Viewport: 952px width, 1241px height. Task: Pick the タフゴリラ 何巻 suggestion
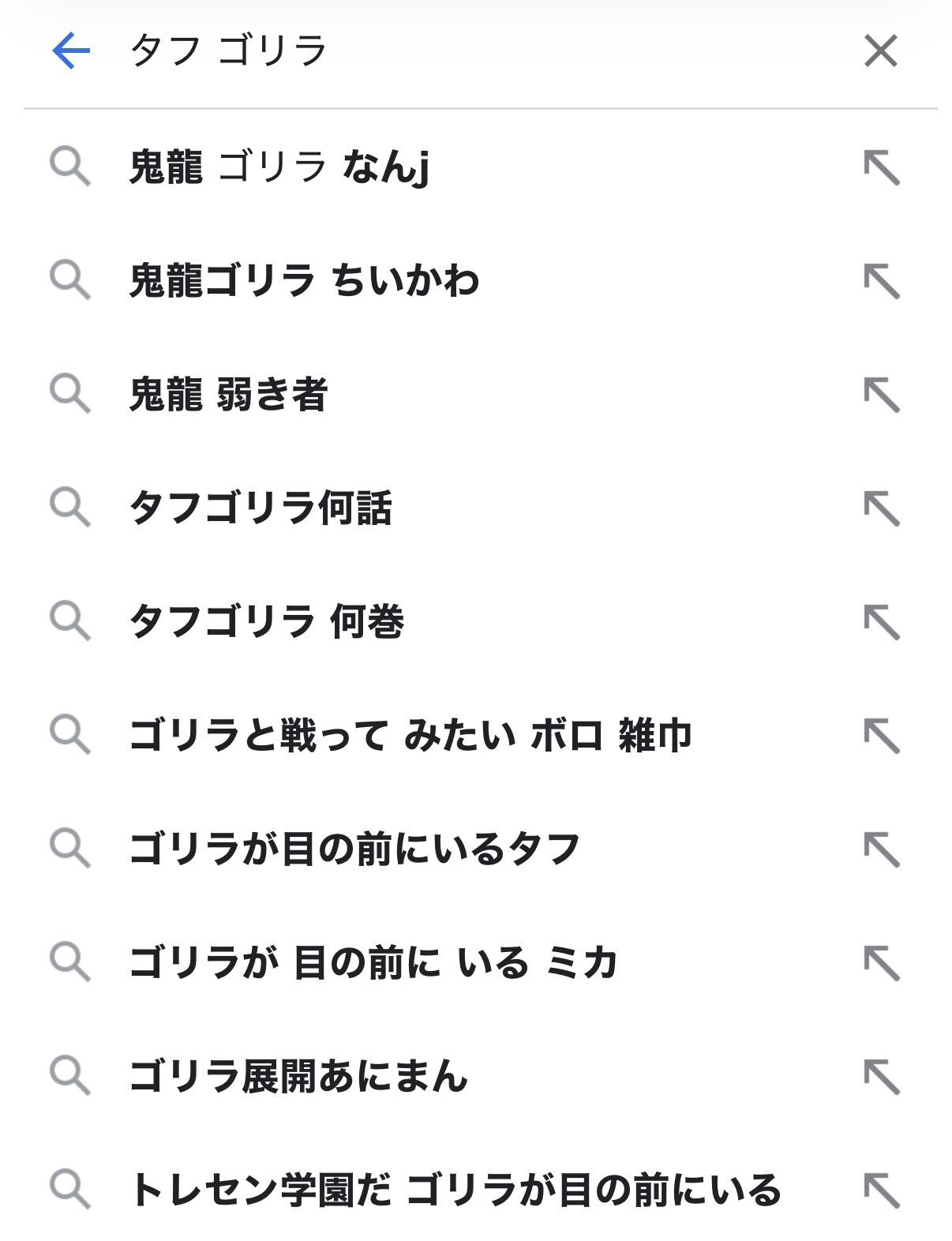pyautogui.click(x=267, y=621)
